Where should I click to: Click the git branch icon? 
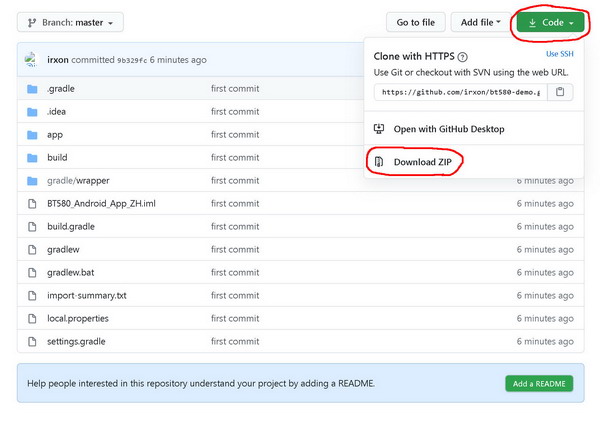tap(32, 23)
